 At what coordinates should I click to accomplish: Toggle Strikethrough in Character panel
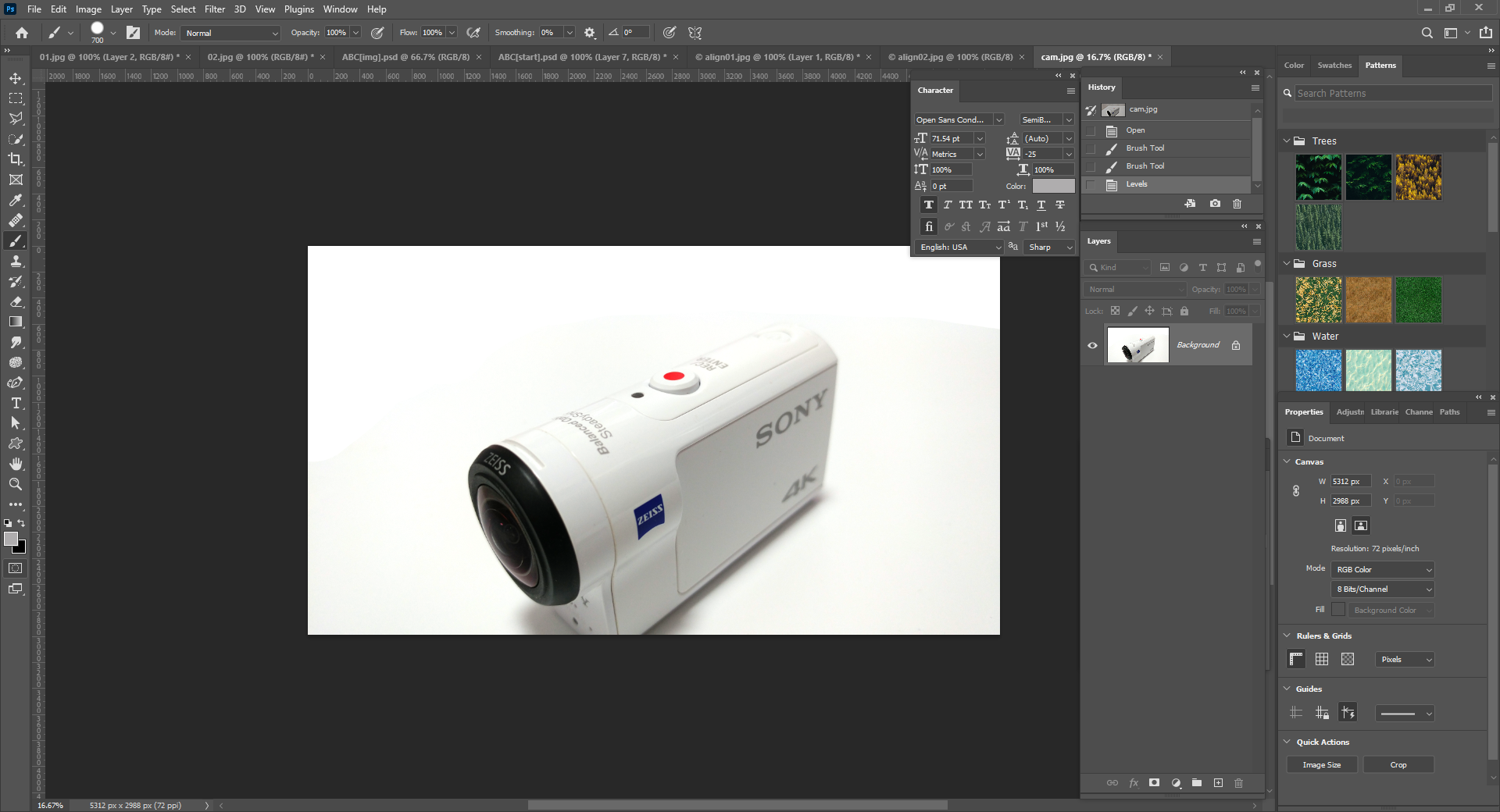1060,205
